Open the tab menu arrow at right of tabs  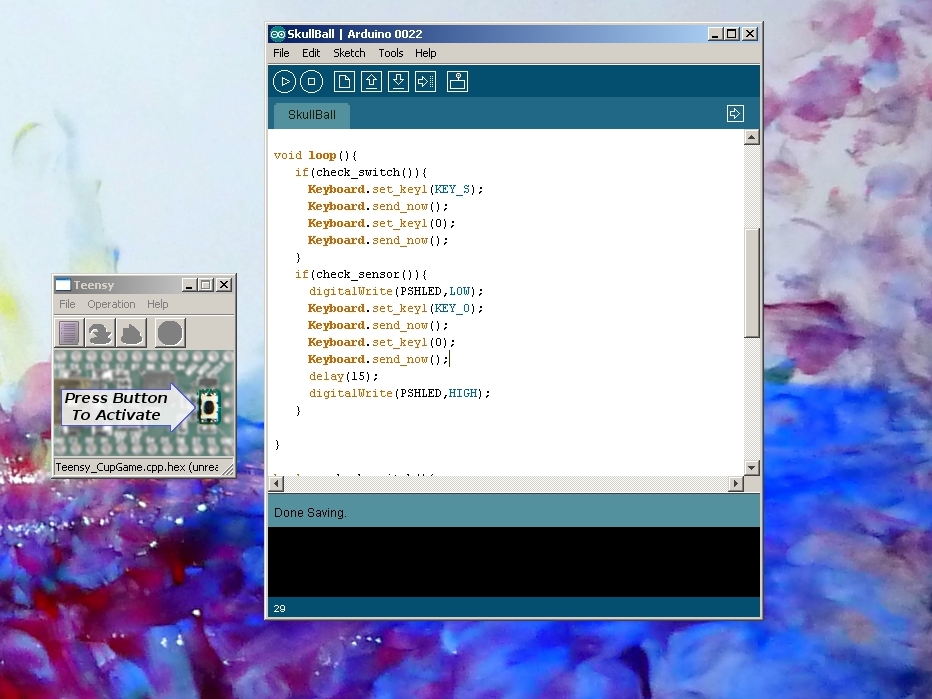[x=735, y=114]
